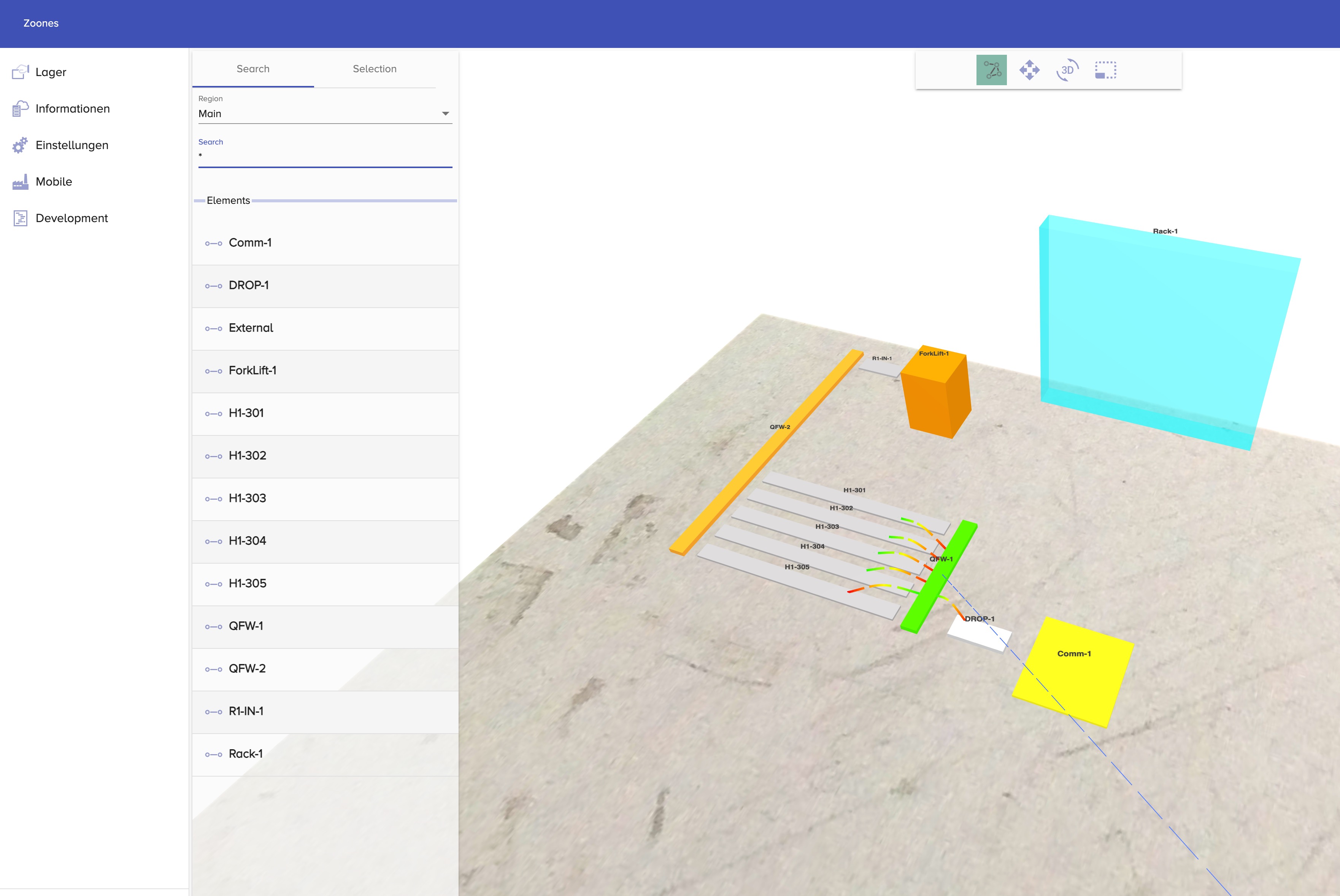Click the Lager sidebar icon

pos(20,72)
